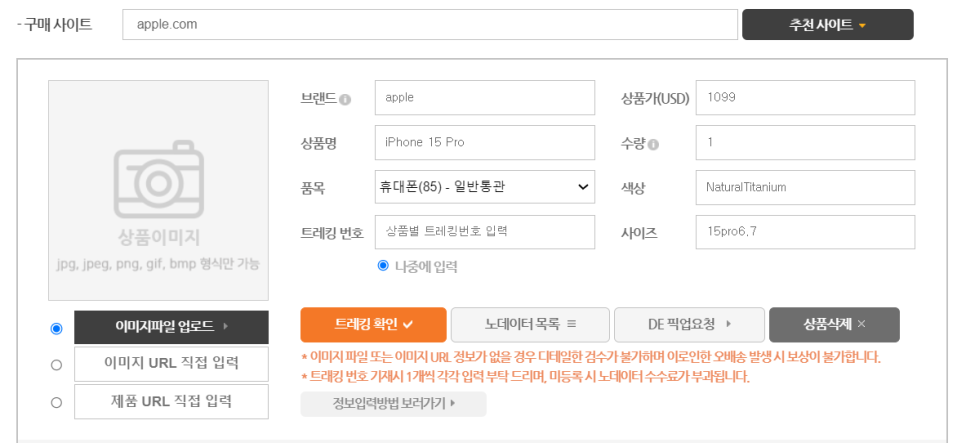
Task: Click the checkmark on 트레킹 확인 button
Action: point(407,325)
